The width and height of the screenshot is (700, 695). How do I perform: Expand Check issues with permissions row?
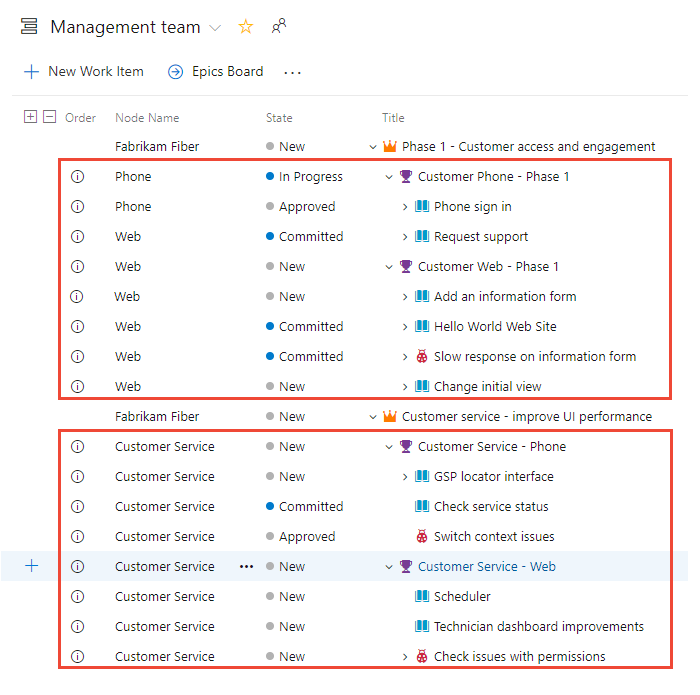click(405, 657)
